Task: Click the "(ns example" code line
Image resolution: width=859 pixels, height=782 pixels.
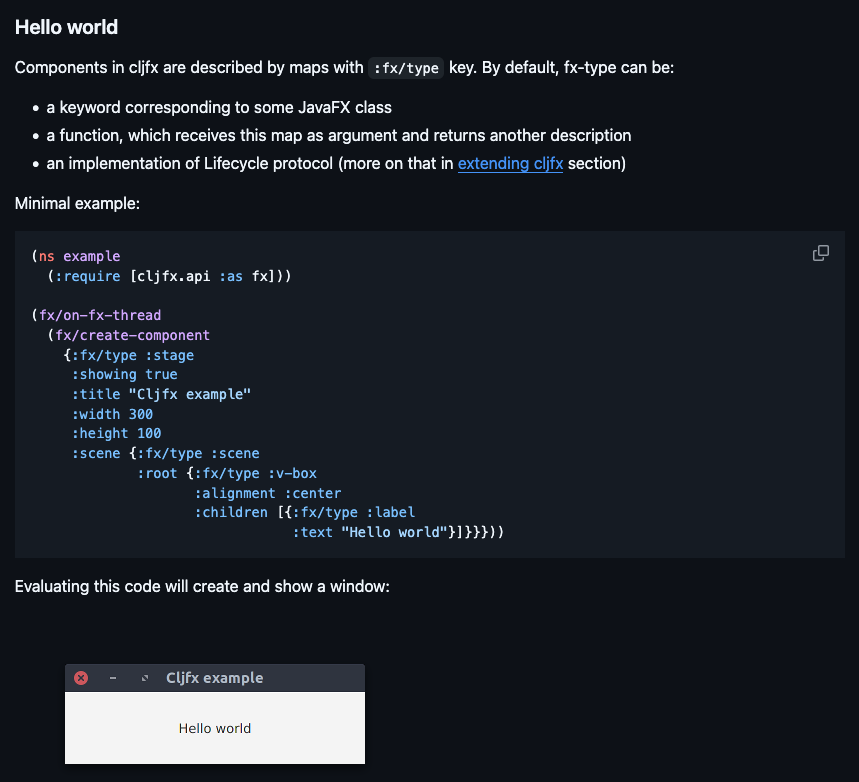Action: [x=76, y=256]
